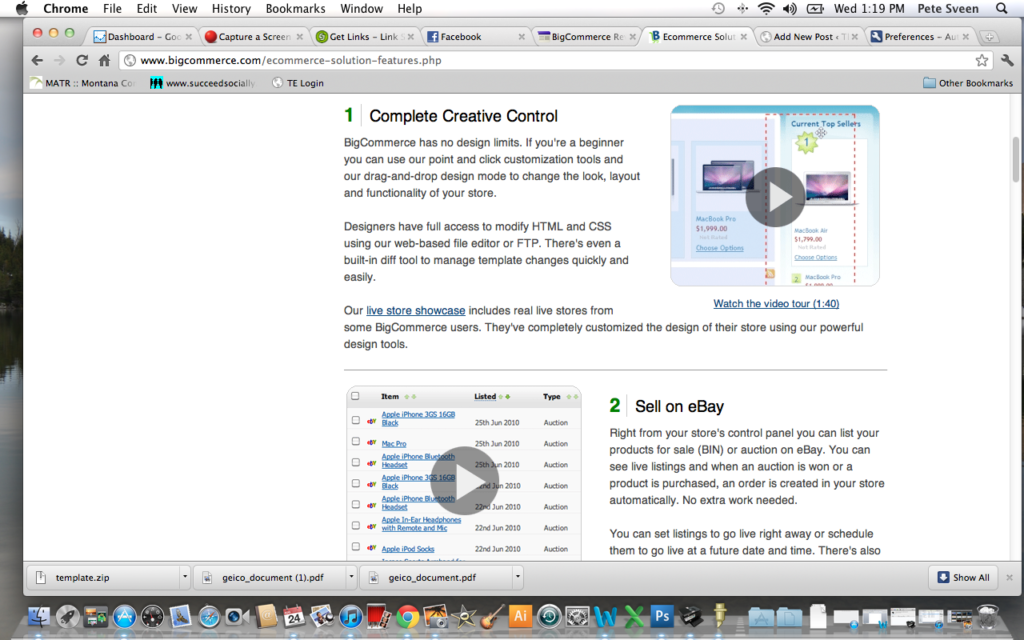Open geico_document (1).pdf download options arrow

tap(351, 577)
